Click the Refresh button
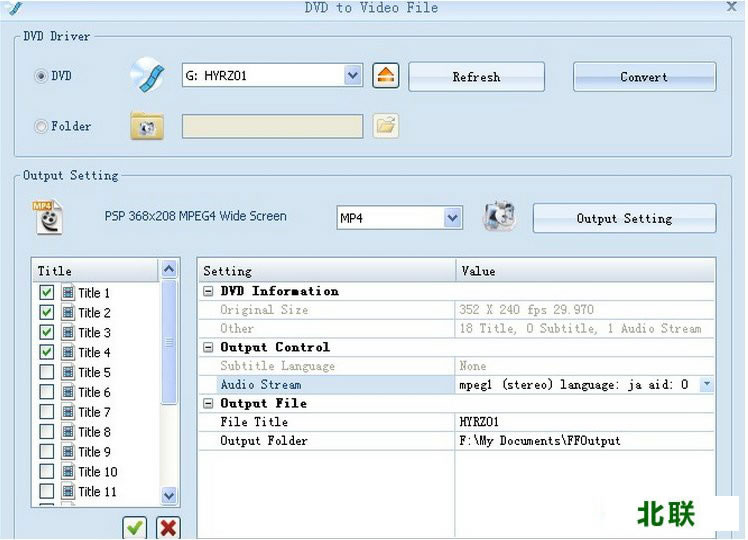The width and height of the screenshot is (748, 540). [476, 77]
